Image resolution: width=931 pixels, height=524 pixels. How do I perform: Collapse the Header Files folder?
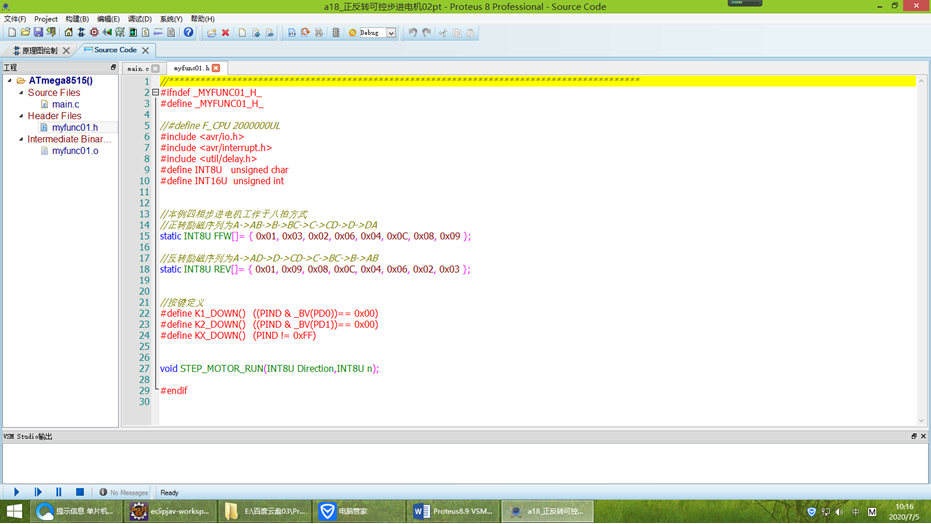[21, 116]
